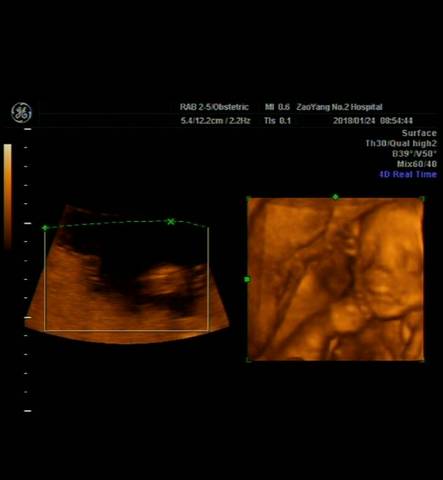The width and height of the screenshot is (443, 480).
Task: Click the 2018/01/24 date and time stamp
Action: pyautogui.click(x=373, y=120)
